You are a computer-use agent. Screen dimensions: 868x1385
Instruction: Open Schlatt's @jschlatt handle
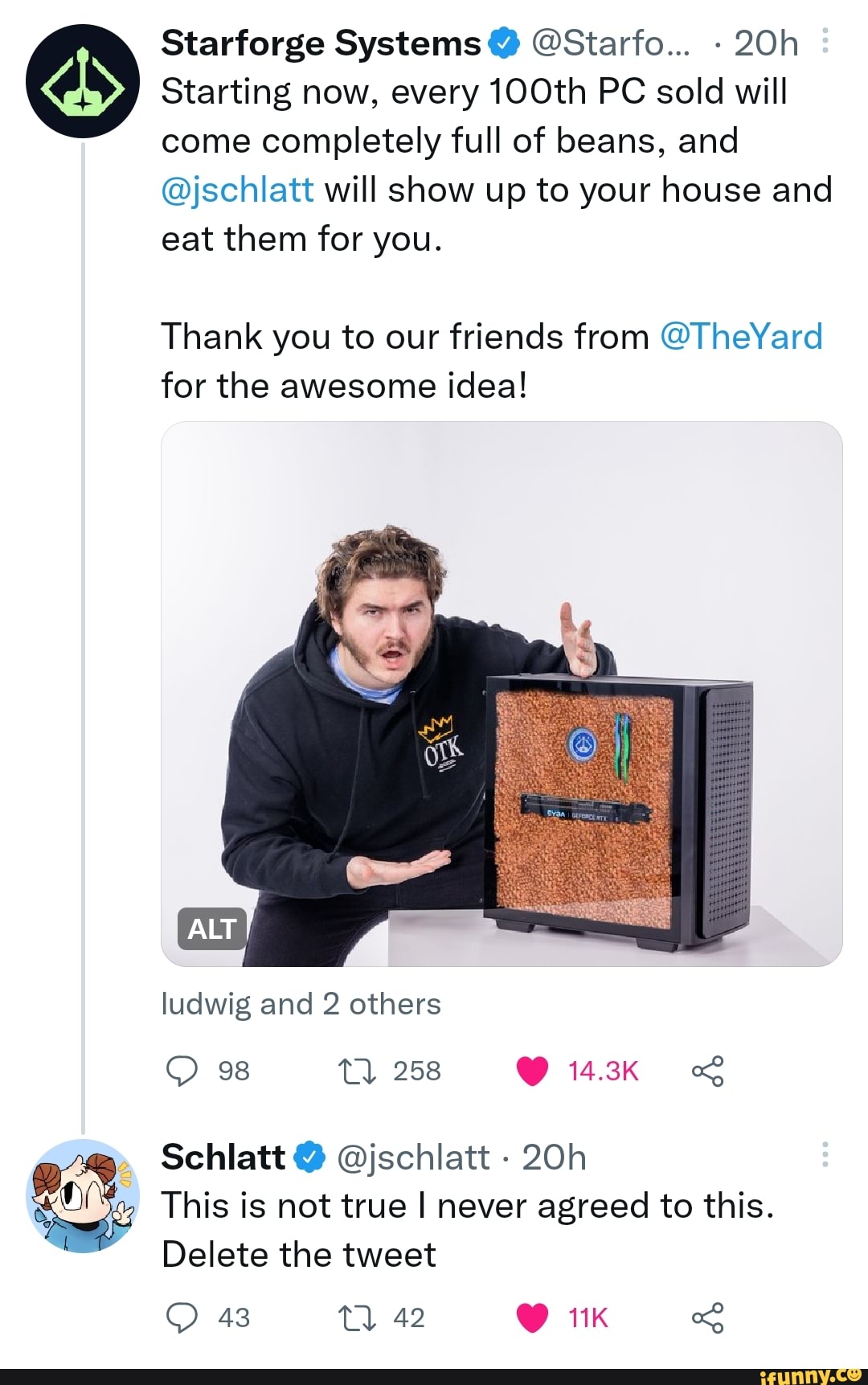coord(413,1158)
